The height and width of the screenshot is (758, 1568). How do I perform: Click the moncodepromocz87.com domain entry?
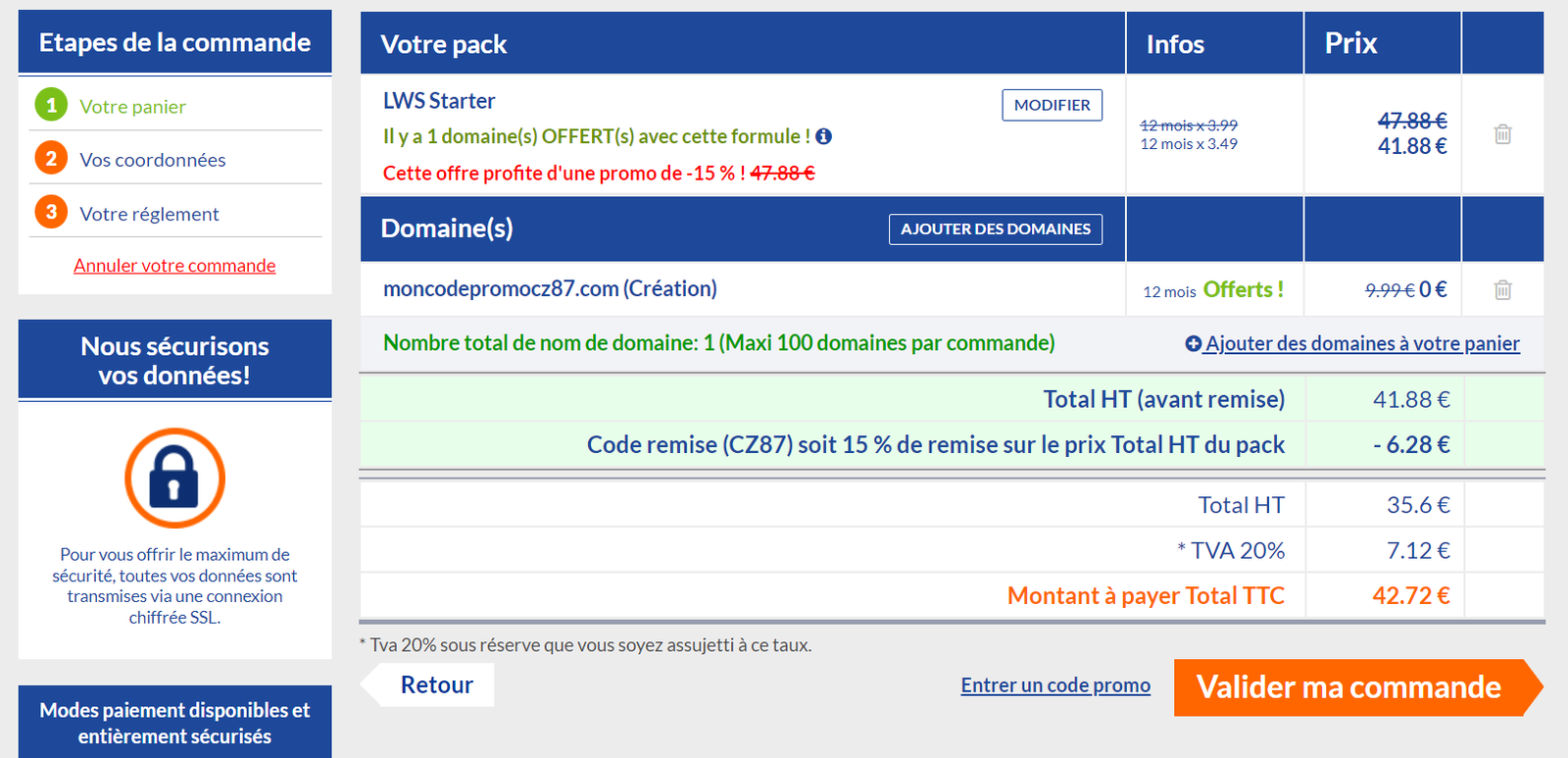point(550,288)
